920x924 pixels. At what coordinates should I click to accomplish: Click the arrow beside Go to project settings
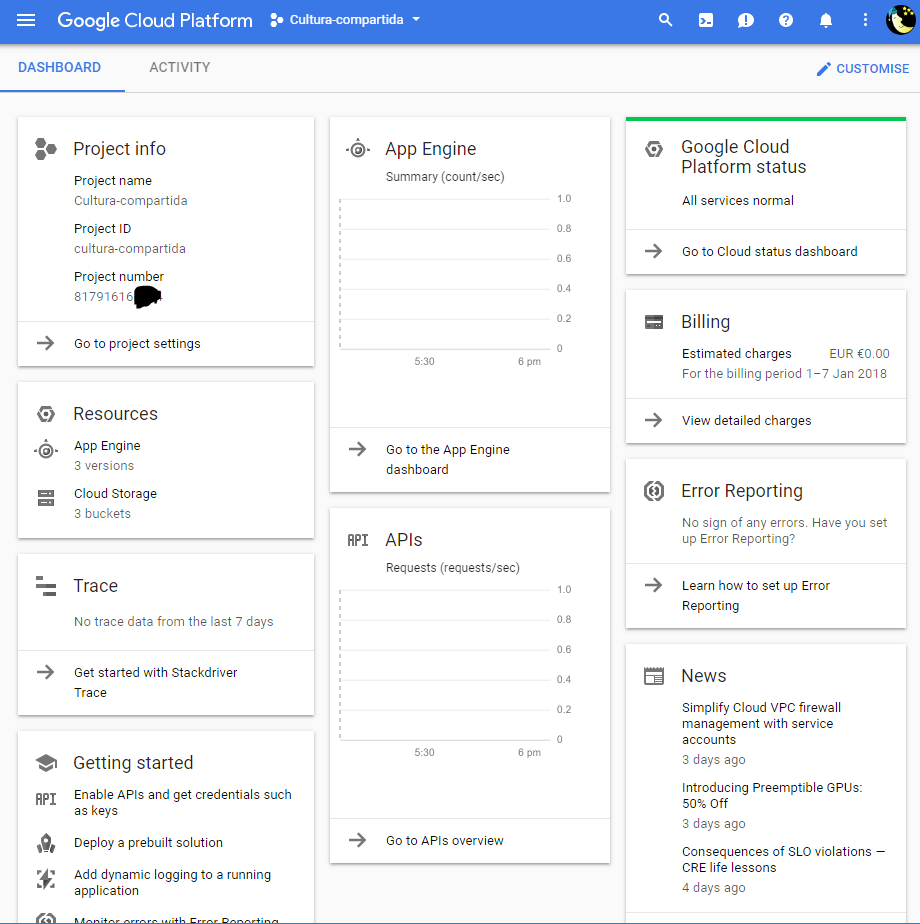coord(45,343)
